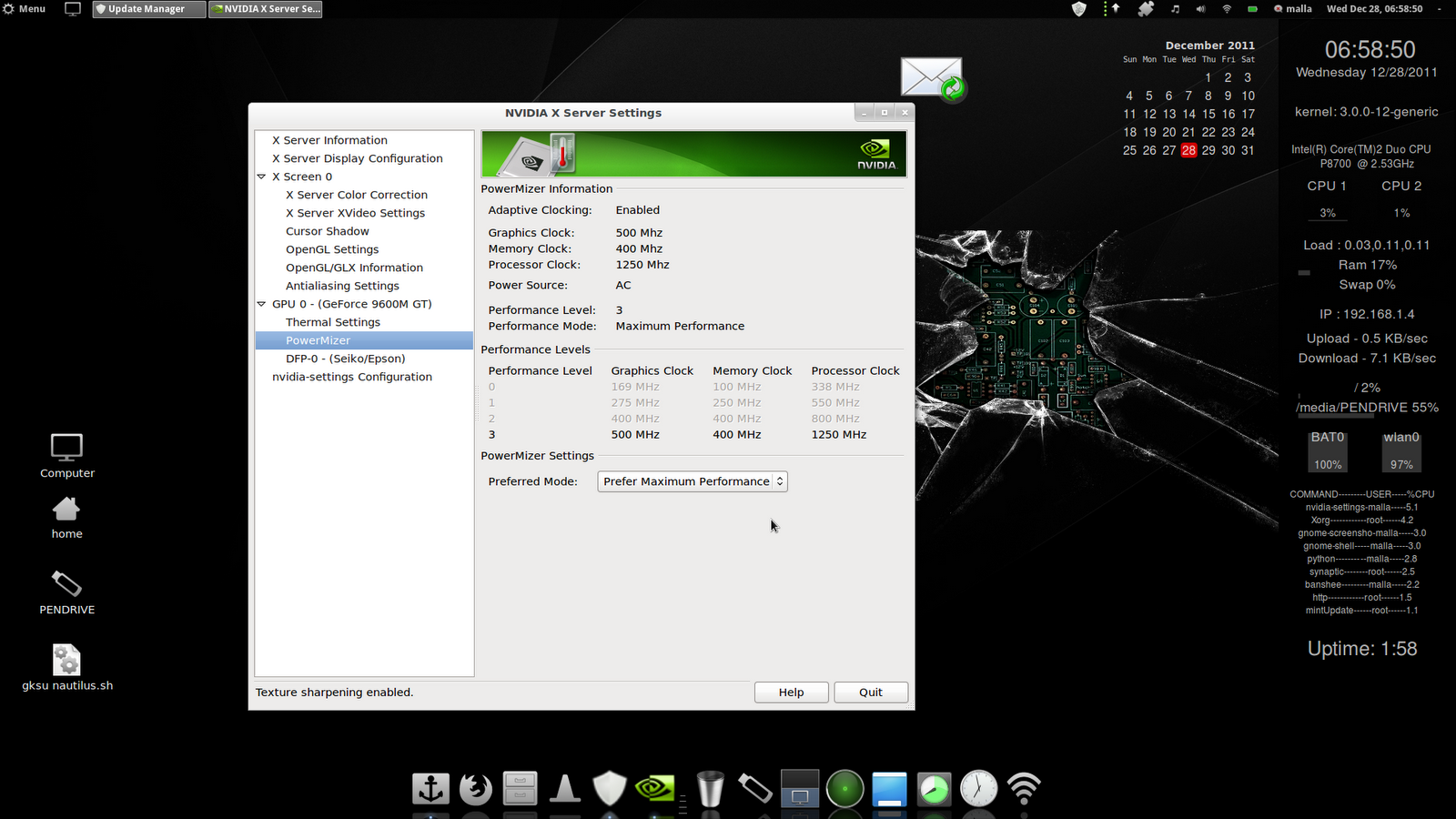Switch to NVIDIA X Server taskbar item

pos(265,8)
